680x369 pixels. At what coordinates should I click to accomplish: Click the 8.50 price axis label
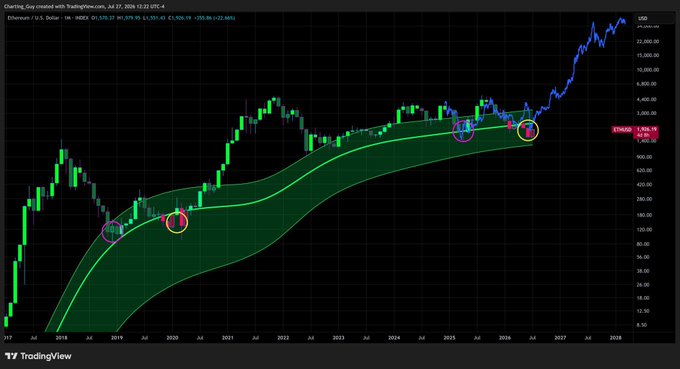tap(642, 325)
